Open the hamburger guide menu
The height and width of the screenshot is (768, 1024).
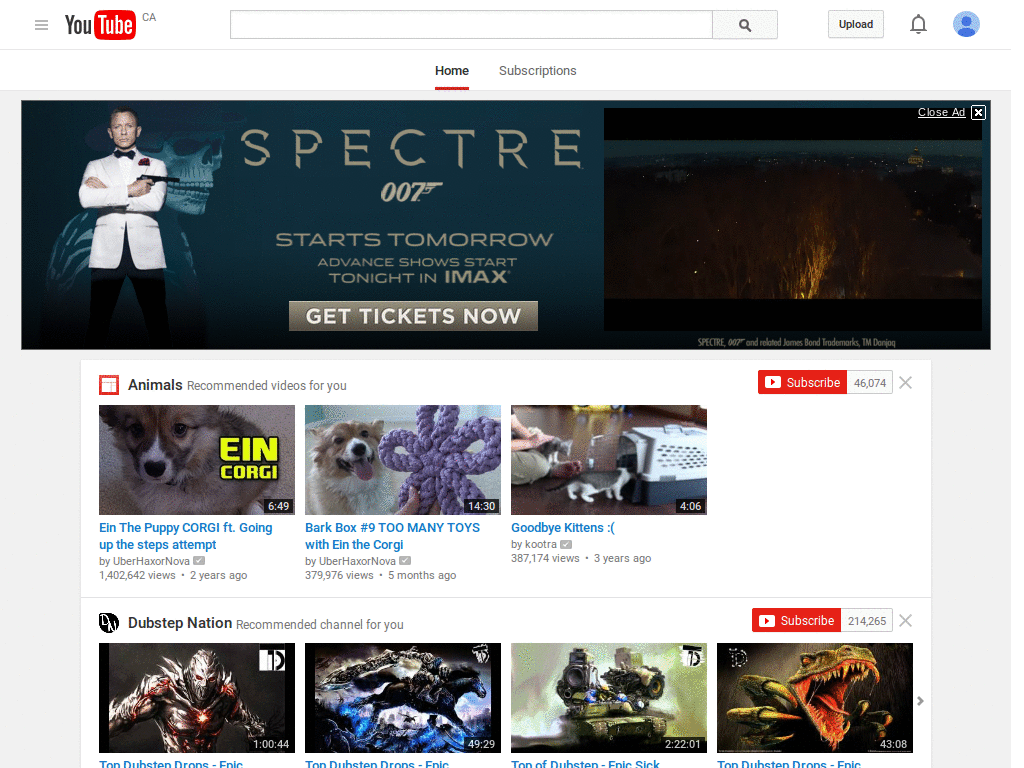[x=41, y=25]
